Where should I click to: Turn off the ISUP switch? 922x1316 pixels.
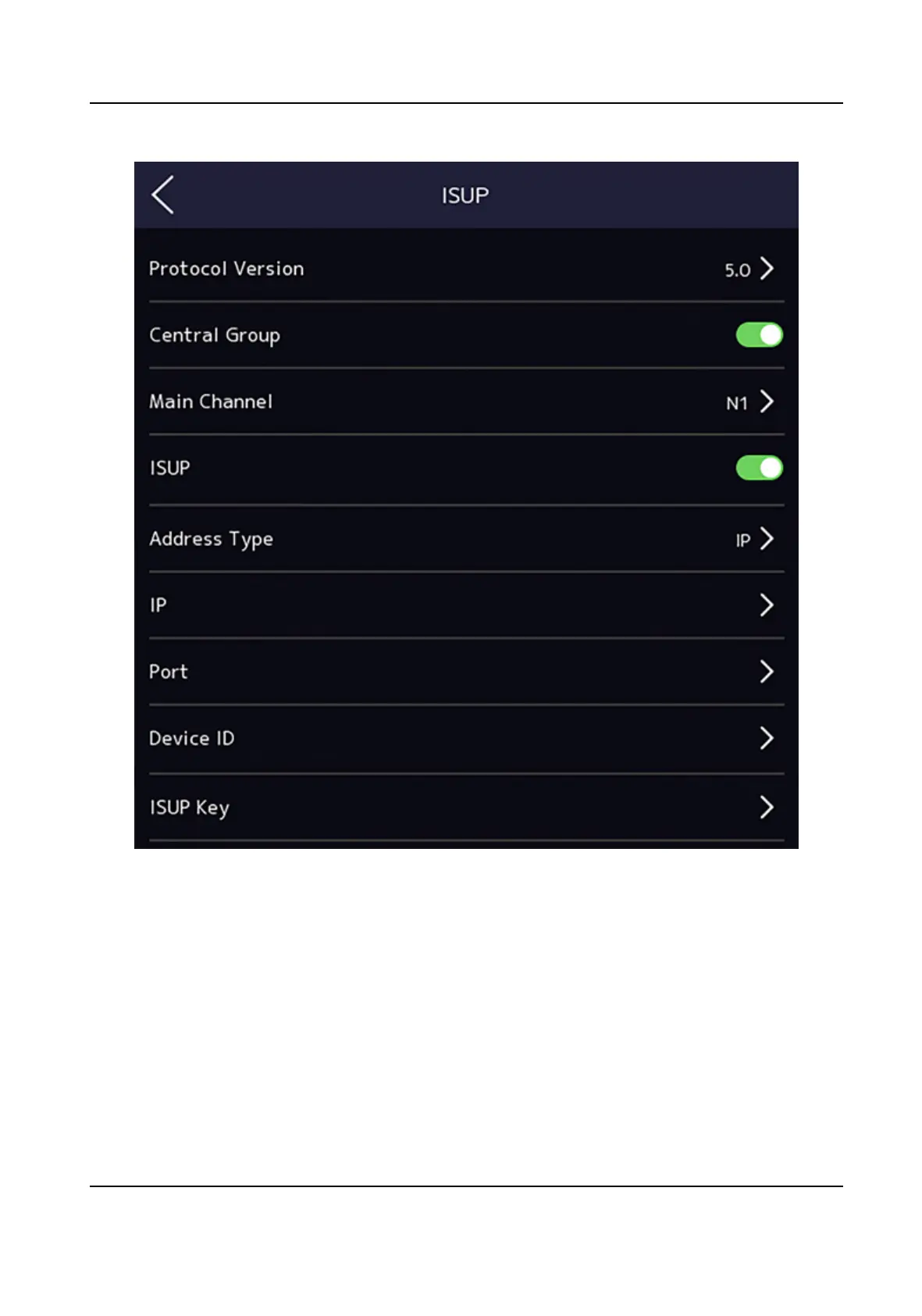(760, 468)
